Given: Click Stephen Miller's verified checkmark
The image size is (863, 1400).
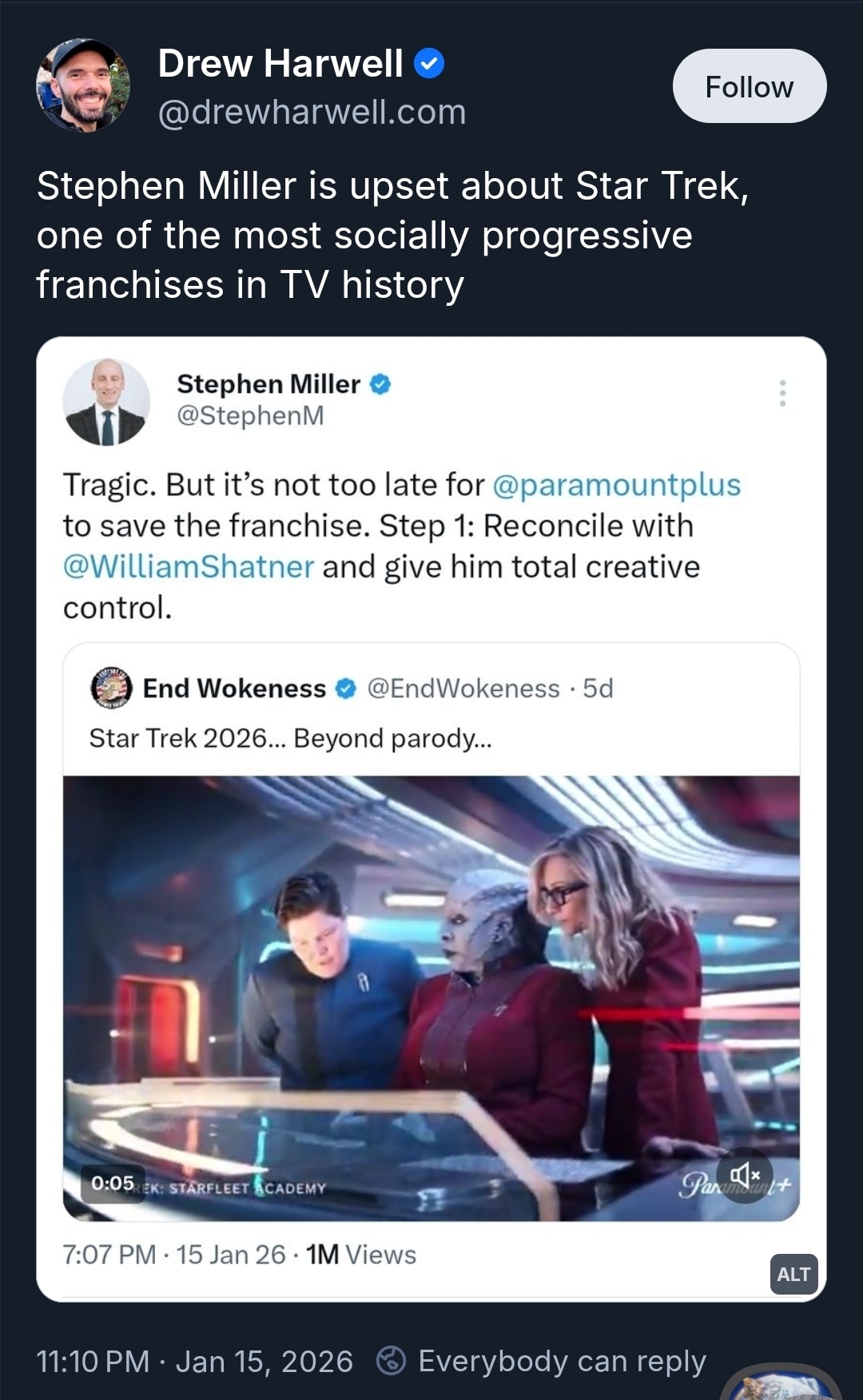Looking at the screenshot, I should (380, 385).
